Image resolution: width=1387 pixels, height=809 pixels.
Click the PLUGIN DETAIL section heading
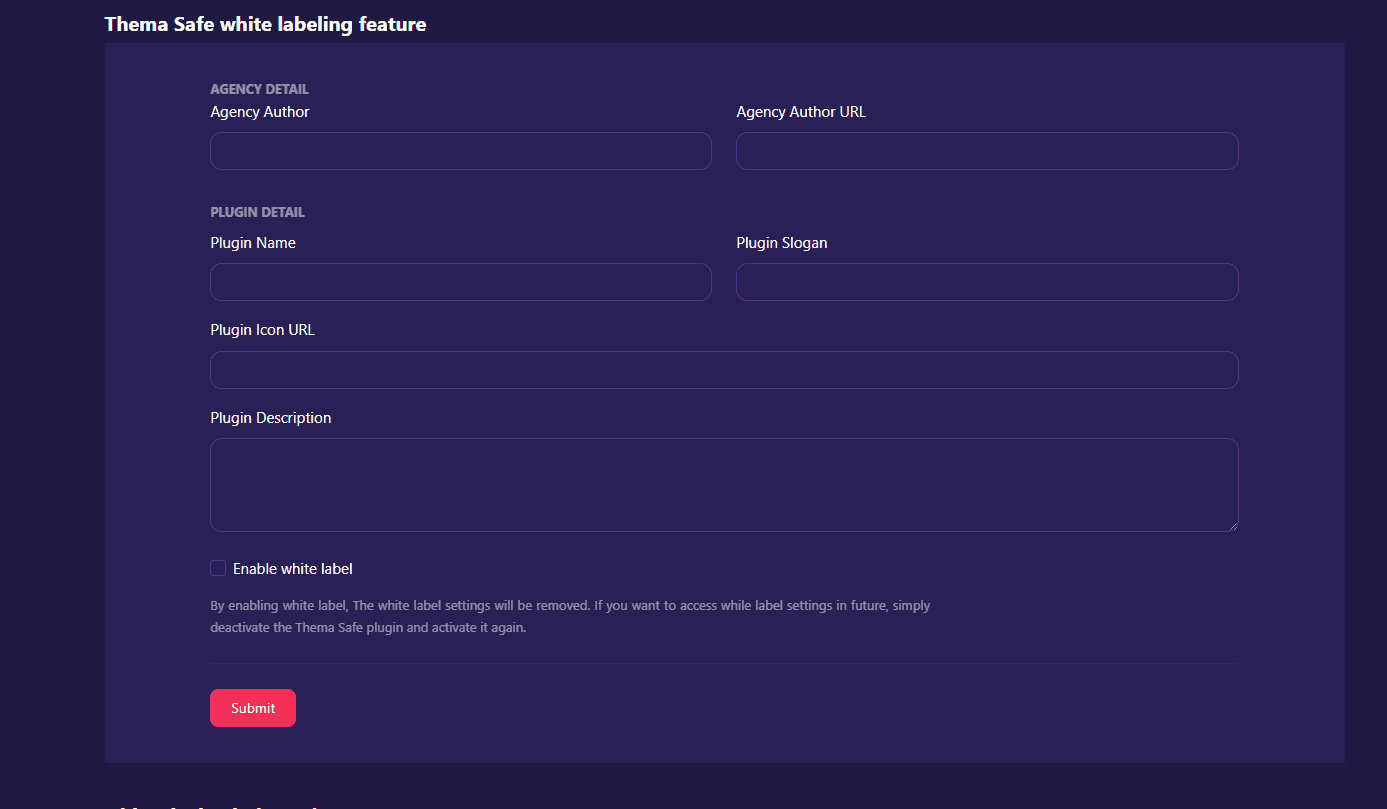click(257, 212)
